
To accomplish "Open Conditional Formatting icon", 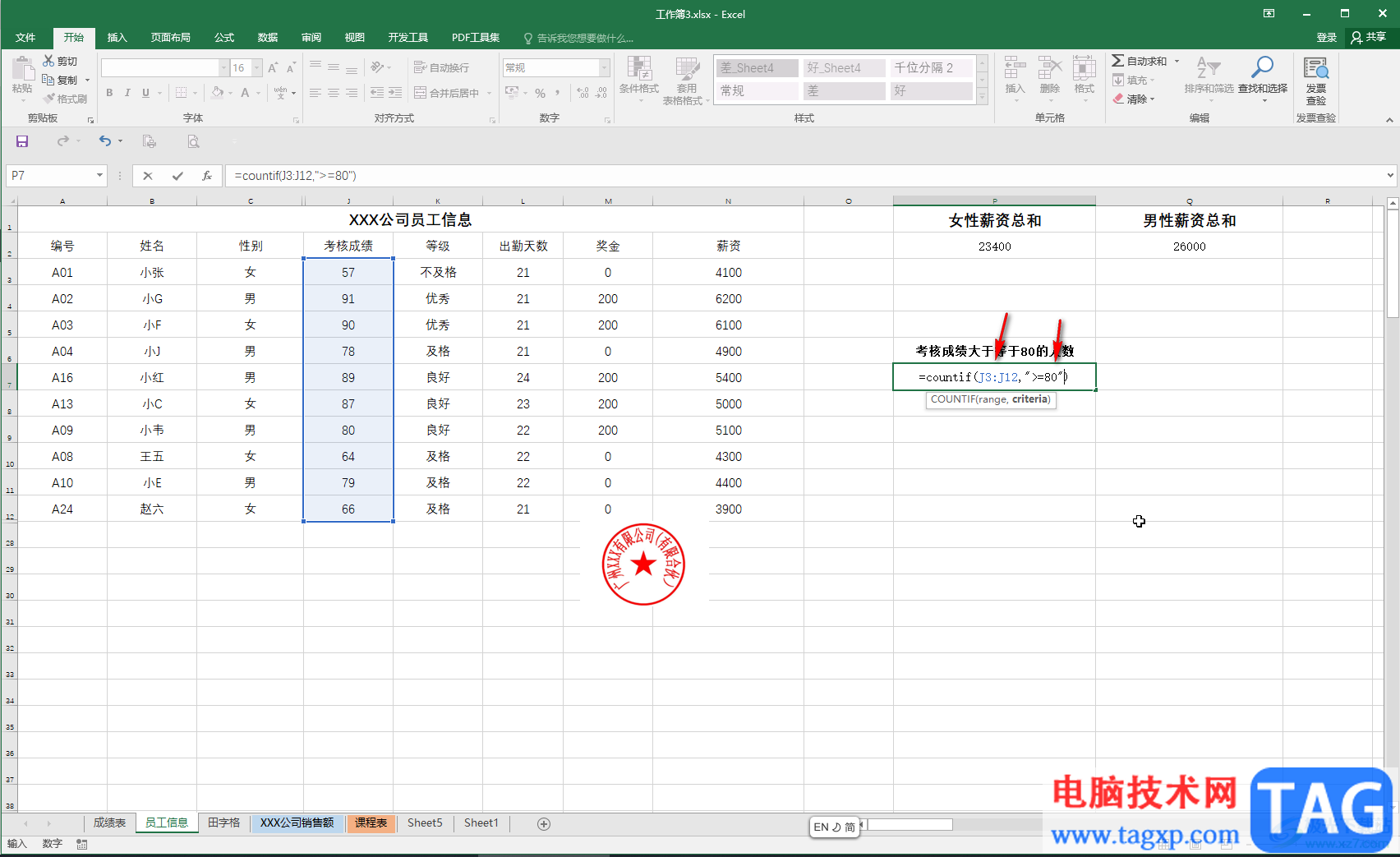I will point(638,68).
